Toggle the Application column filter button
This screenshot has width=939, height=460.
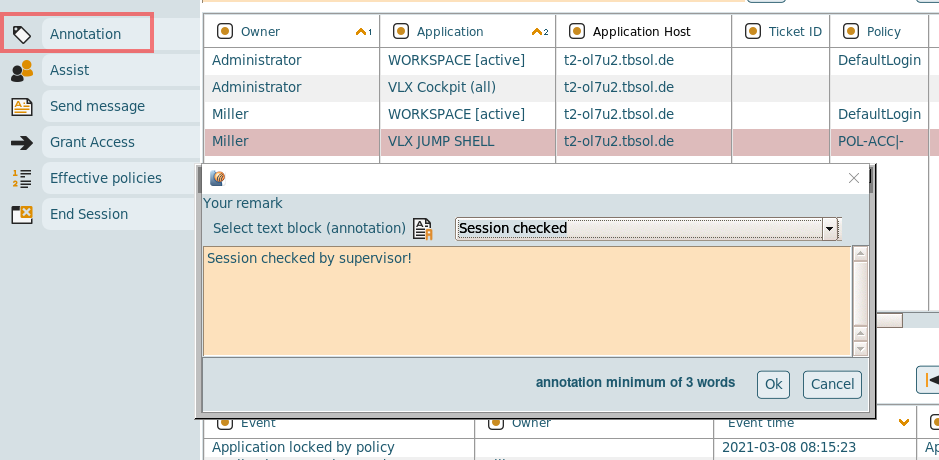[x=401, y=32]
